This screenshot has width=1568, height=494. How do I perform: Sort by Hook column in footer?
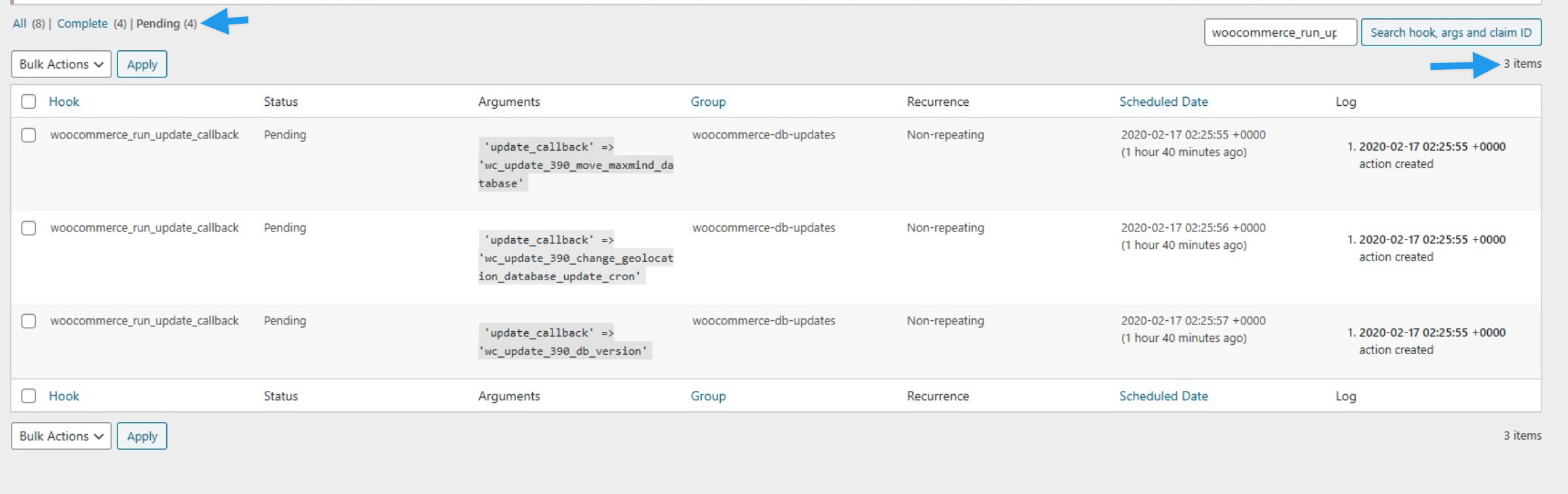click(x=64, y=396)
